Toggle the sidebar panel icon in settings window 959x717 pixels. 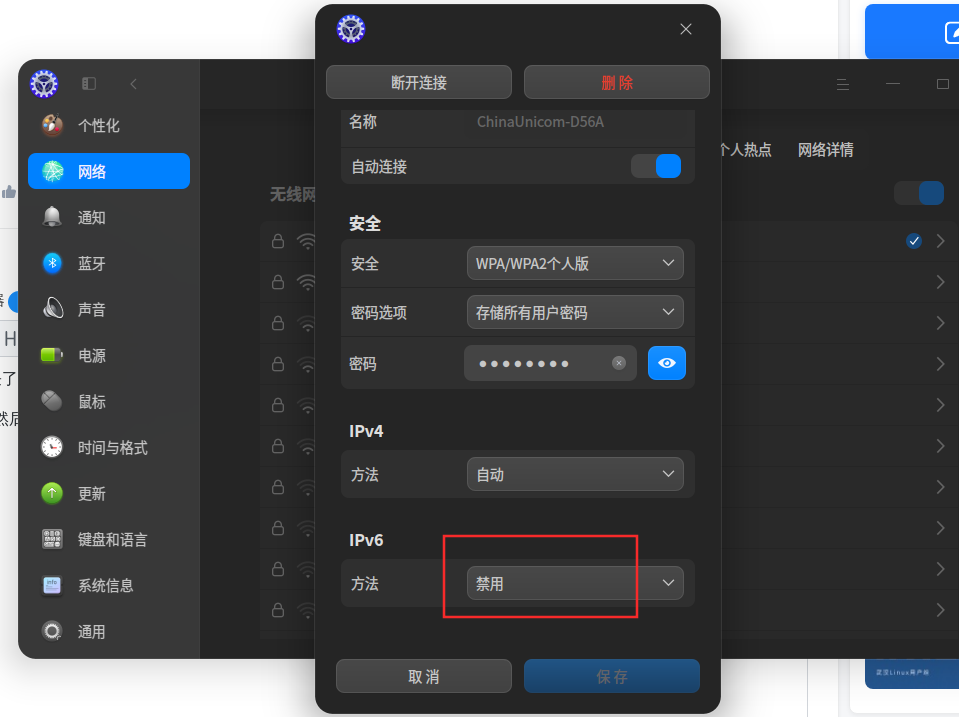[89, 84]
